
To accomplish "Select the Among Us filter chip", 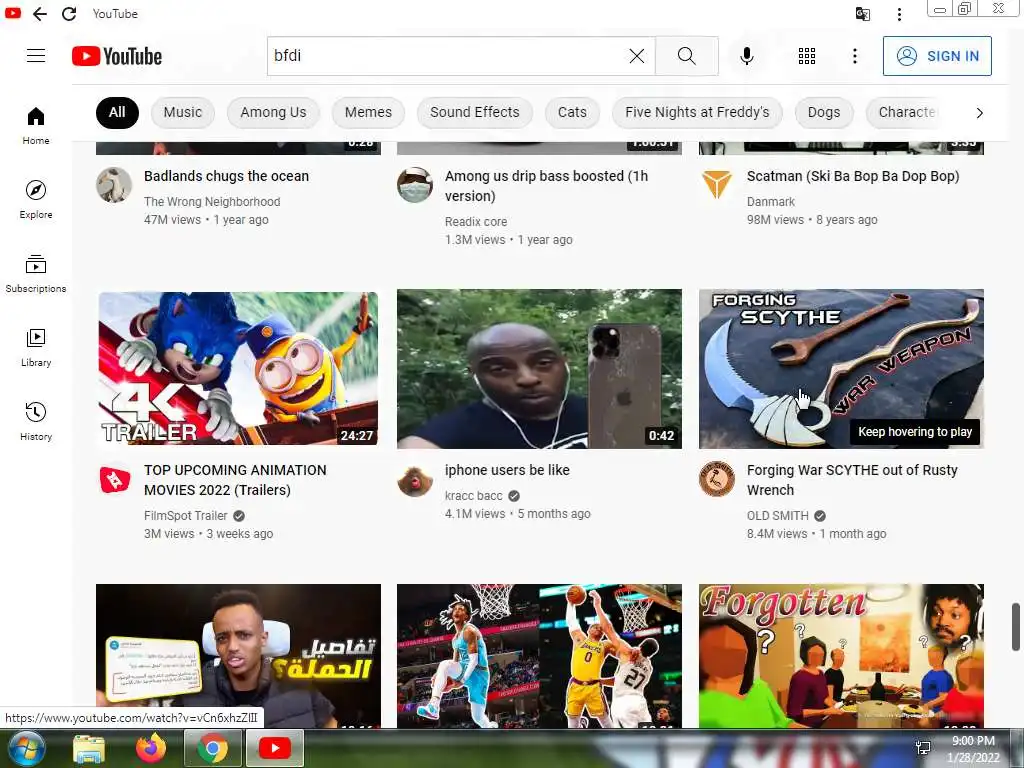I will tap(273, 112).
